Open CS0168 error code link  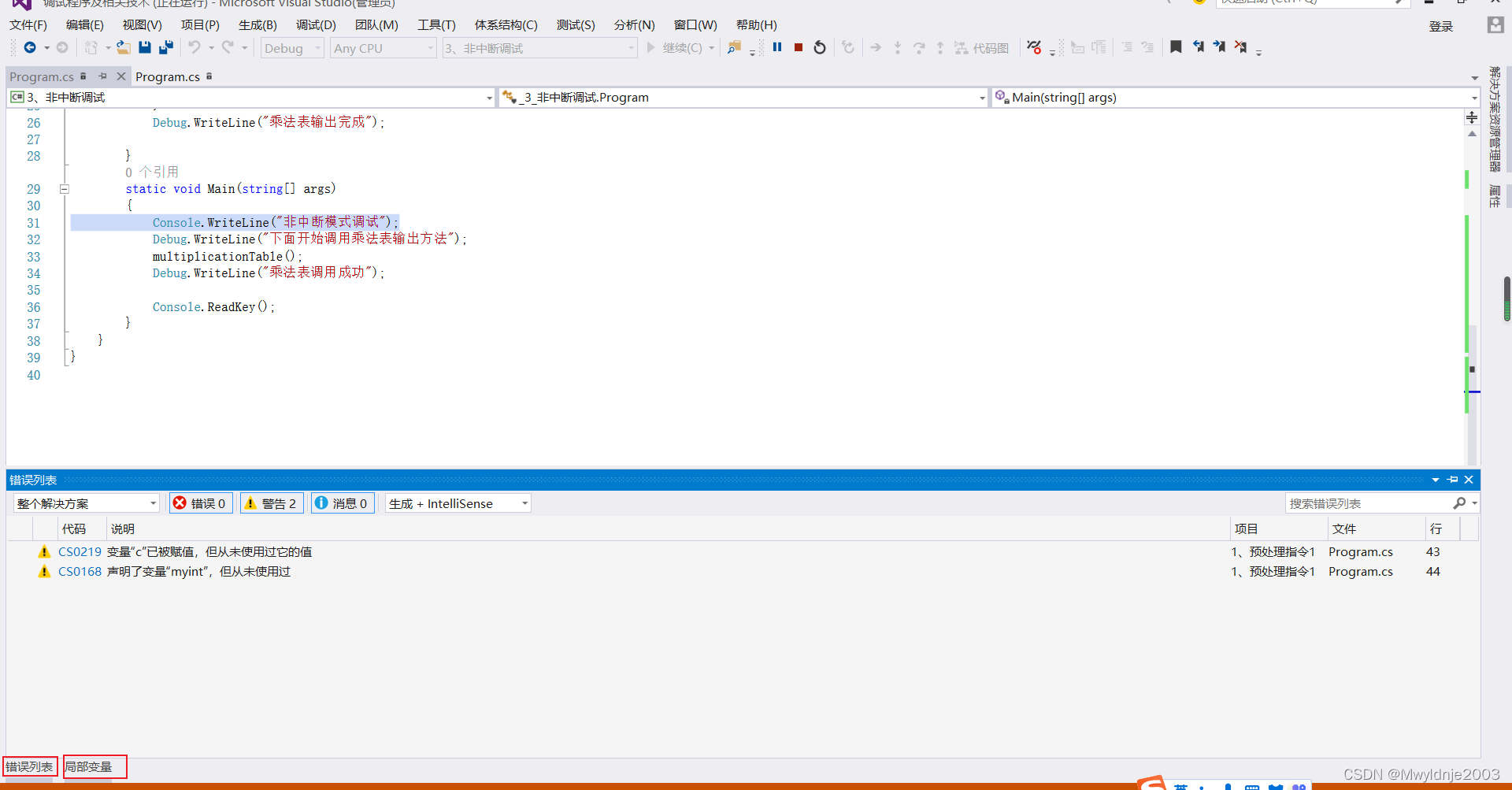coord(80,572)
